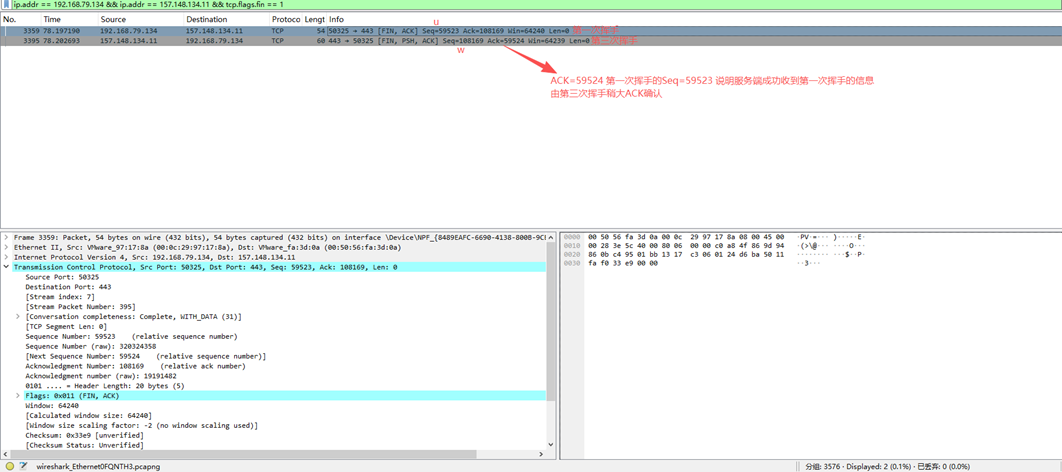Expand the Internet Protocol Version 4 layer

click(6, 258)
